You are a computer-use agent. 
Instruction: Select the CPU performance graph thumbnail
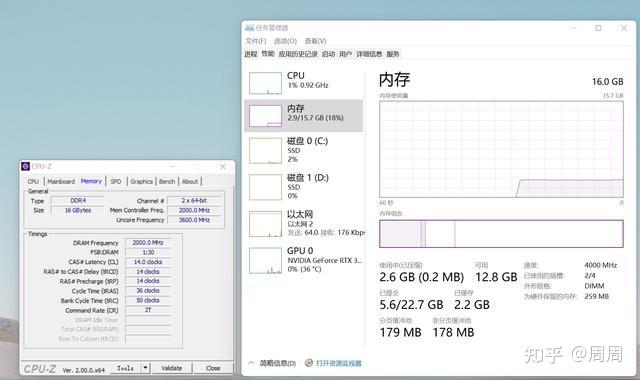pyautogui.click(x=265, y=83)
